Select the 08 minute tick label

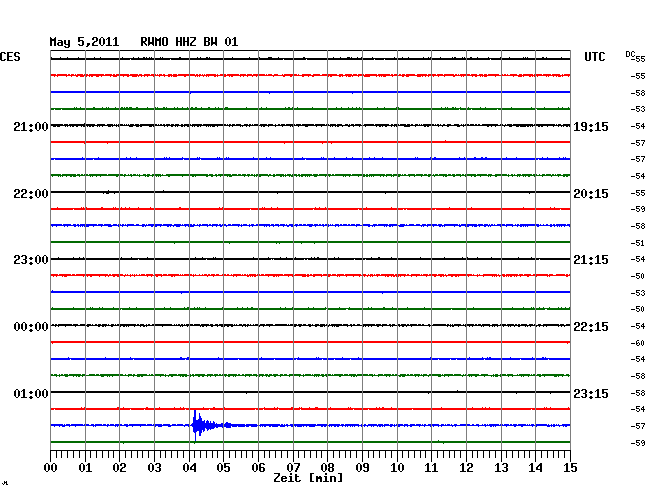[327, 468]
